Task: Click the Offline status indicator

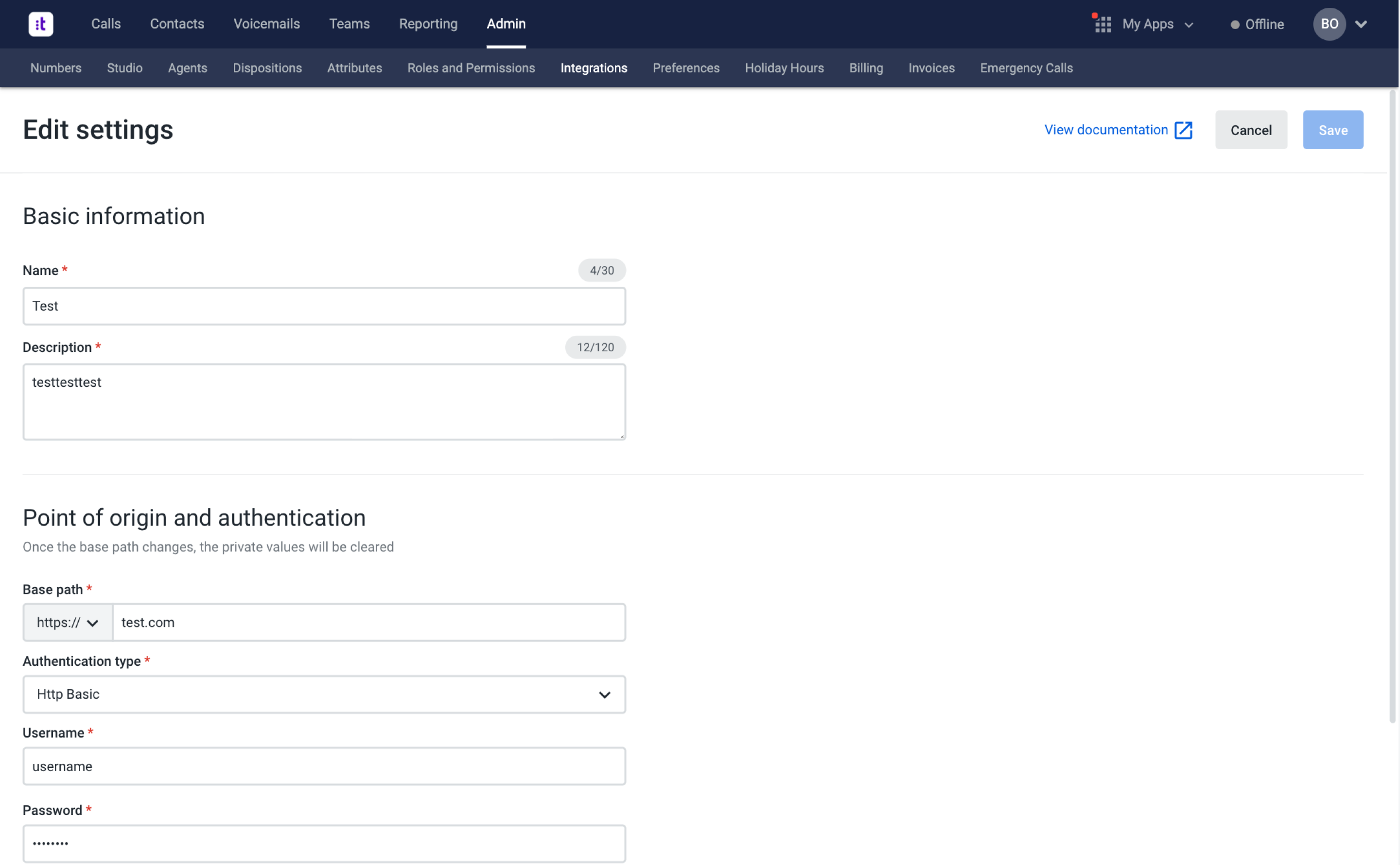Action: [1257, 24]
